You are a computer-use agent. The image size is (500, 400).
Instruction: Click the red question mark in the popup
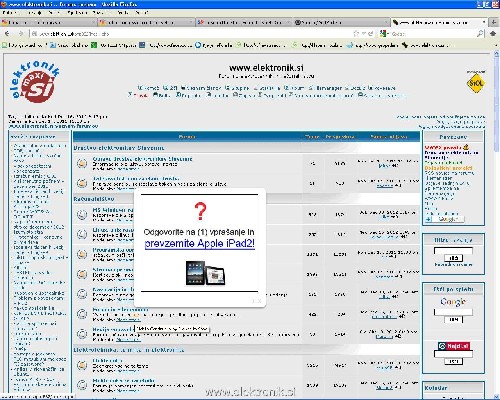tap(200, 211)
